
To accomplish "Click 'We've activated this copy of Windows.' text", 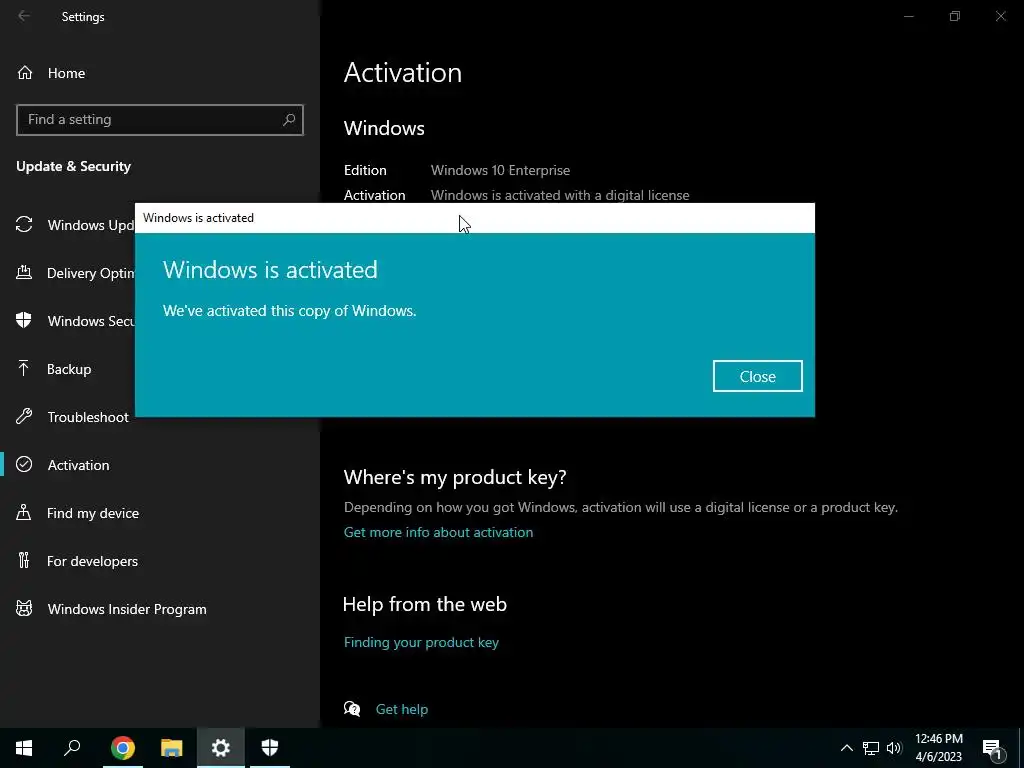I will point(289,311).
